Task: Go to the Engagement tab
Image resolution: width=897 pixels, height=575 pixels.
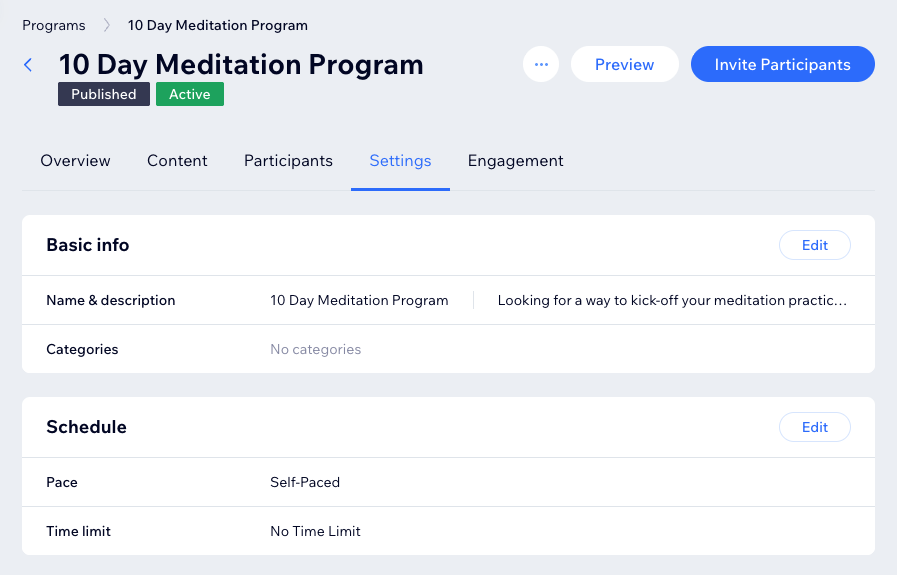Action: pos(515,161)
